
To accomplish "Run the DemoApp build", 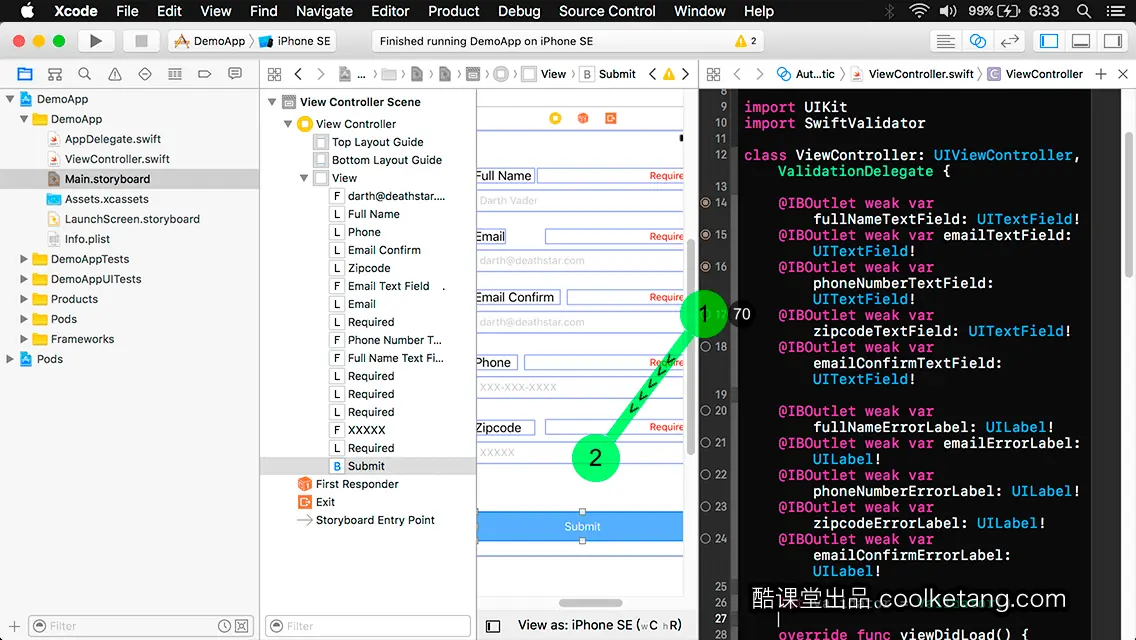I will pyautogui.click(x=95, y=41).
